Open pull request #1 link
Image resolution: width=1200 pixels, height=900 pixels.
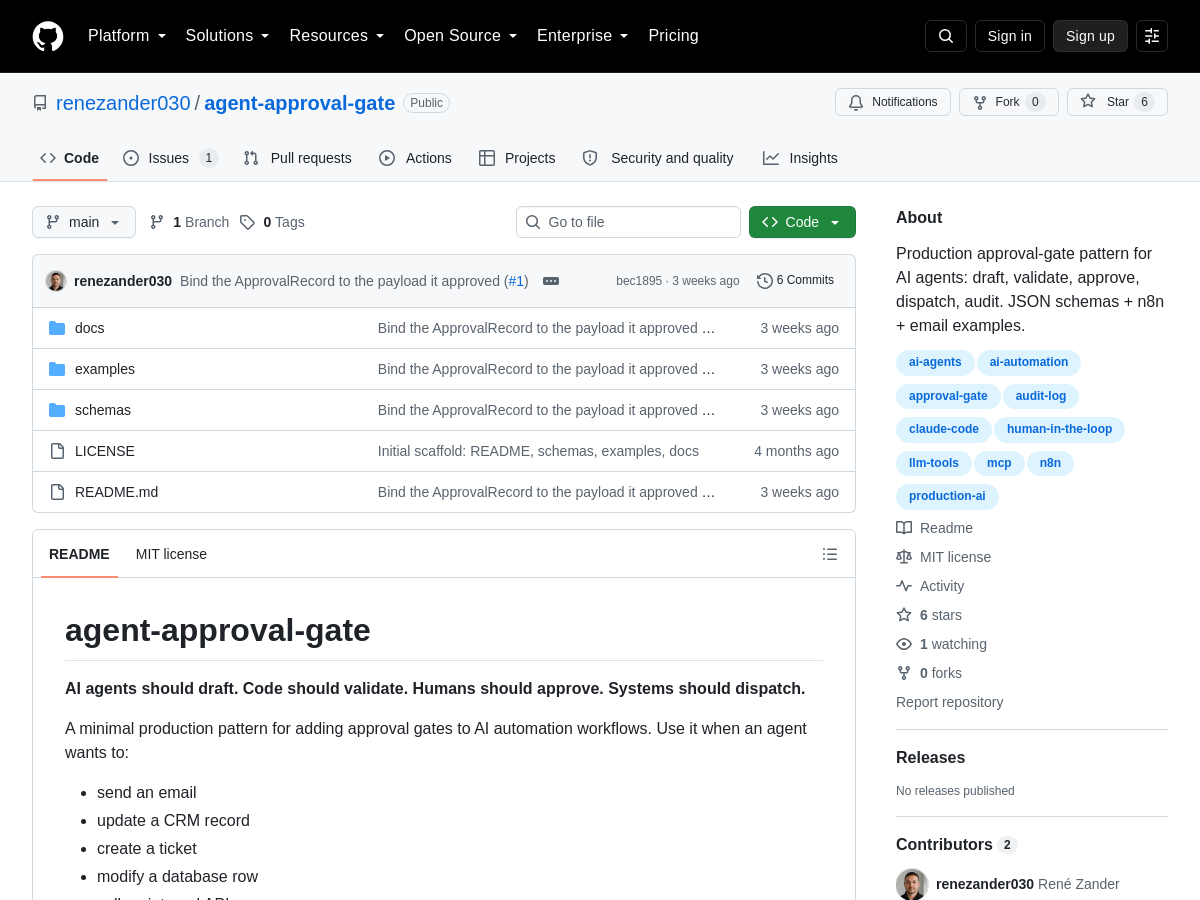coord(516,281)
